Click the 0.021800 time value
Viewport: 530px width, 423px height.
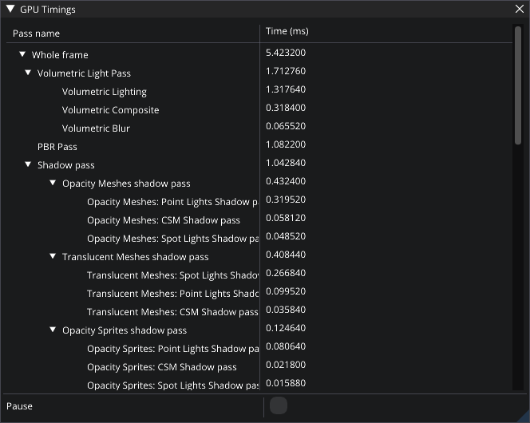coord(286,365)
